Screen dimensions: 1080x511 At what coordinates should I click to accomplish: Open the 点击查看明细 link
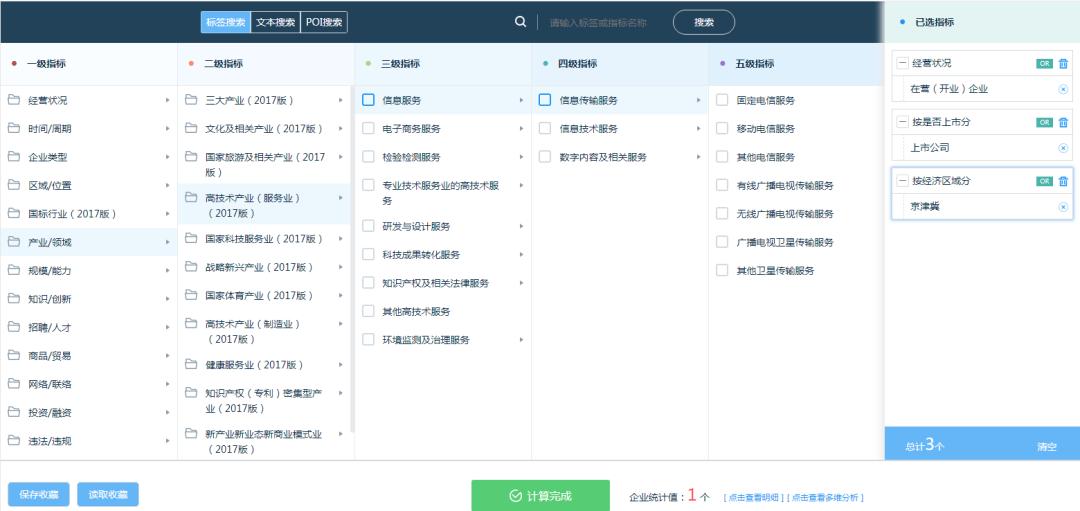754,497
